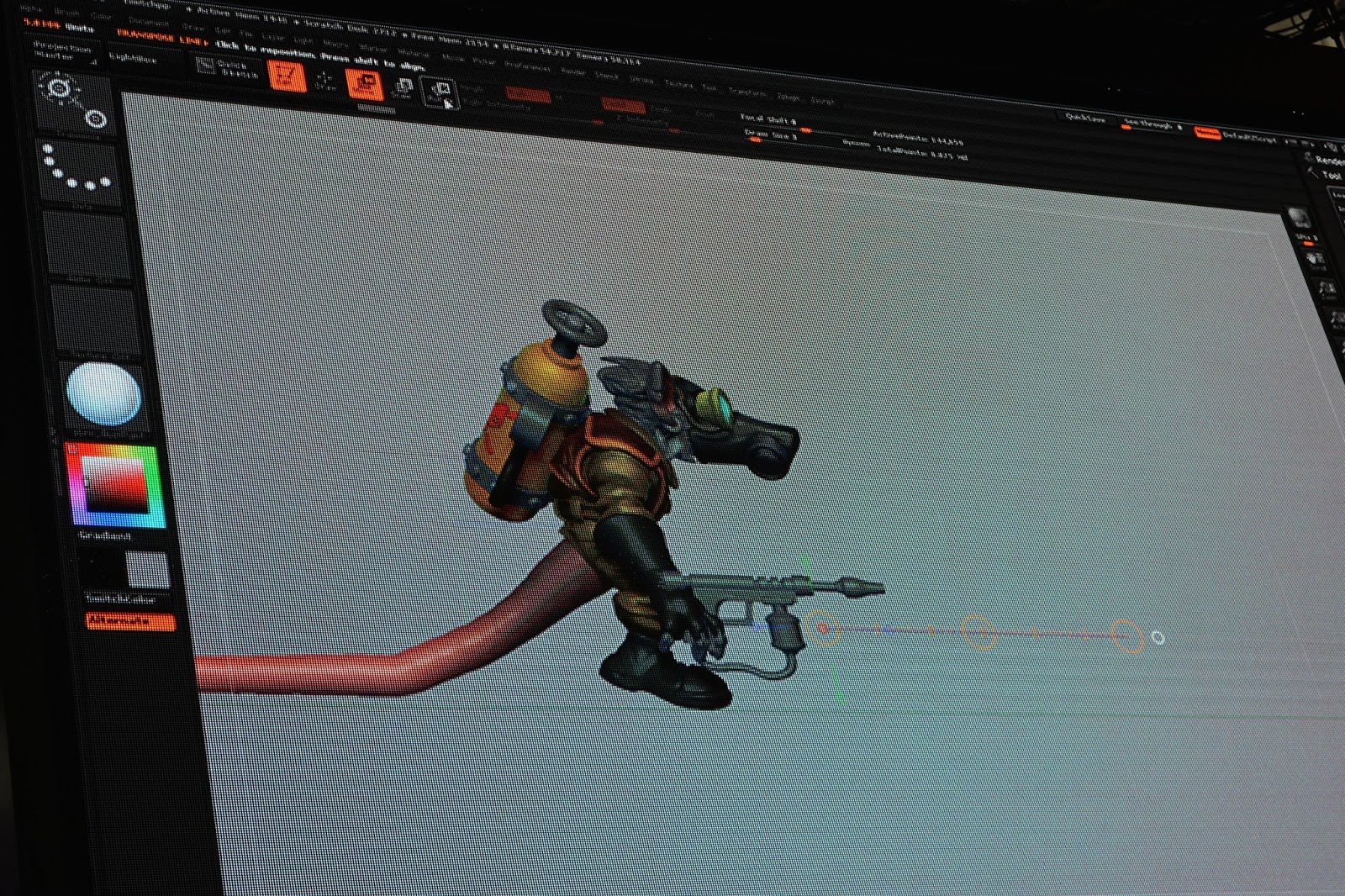Open the Render menu in the menu bar
The width and height of the screenshot is (1345, 896).
click(573, 71)
